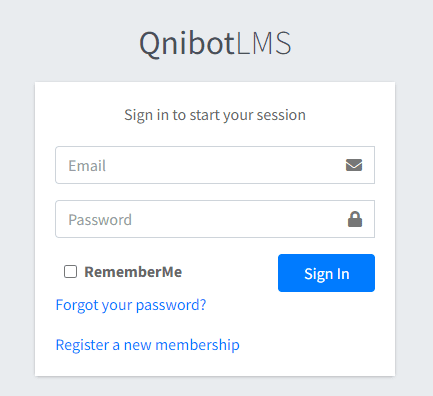Click the envelope icon in Email field

354,165
